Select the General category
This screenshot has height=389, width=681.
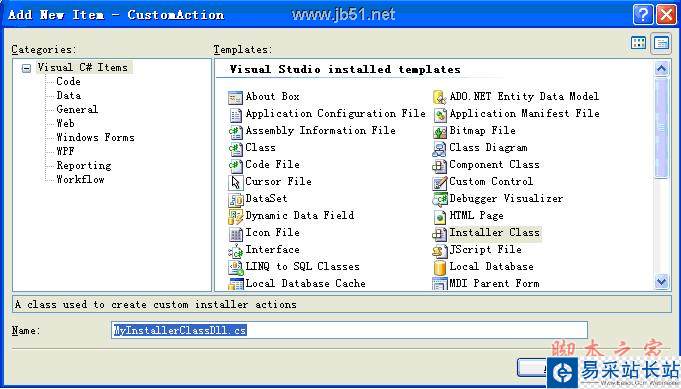[77, 109]
